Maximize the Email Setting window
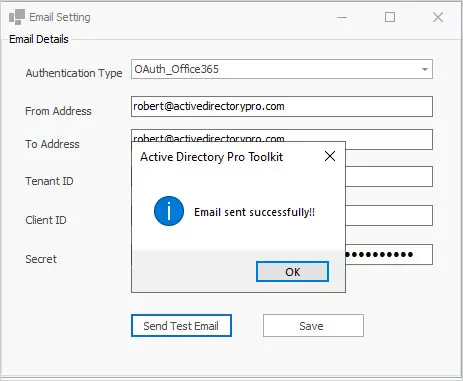Viewport: 463px width, 381px height. coord(390,17)
